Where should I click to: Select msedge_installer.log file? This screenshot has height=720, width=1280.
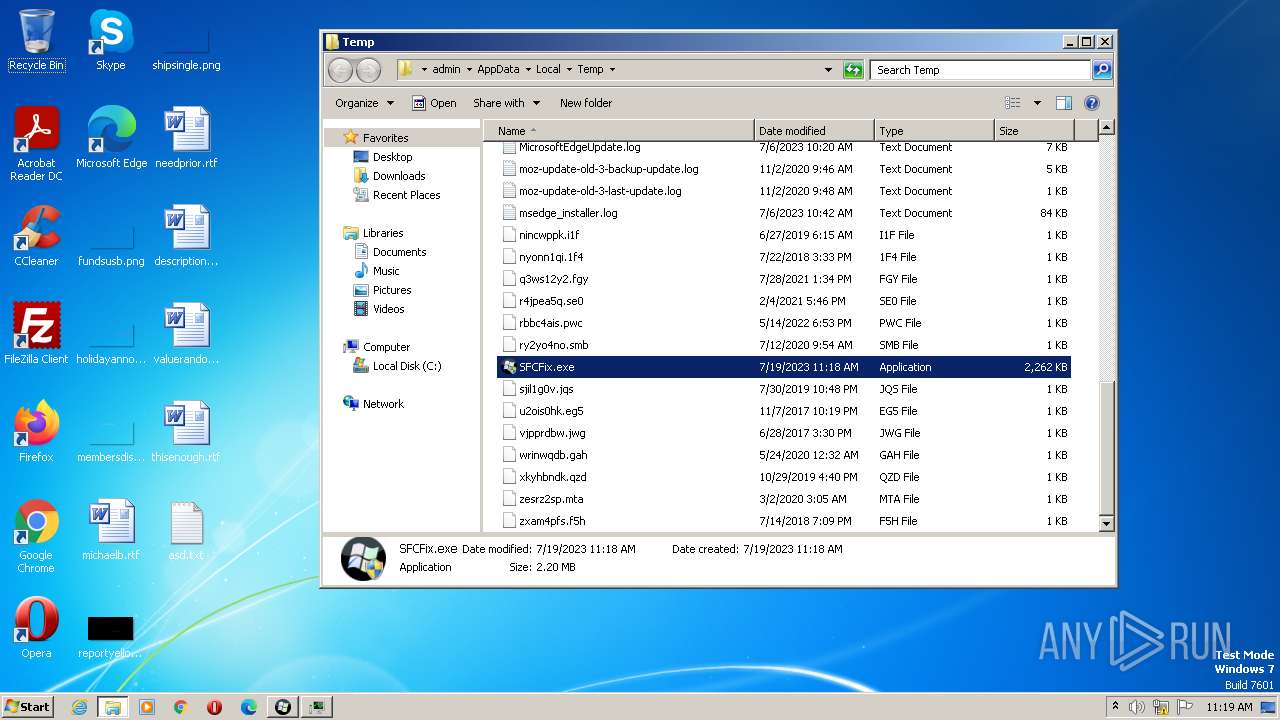point(783,213)
